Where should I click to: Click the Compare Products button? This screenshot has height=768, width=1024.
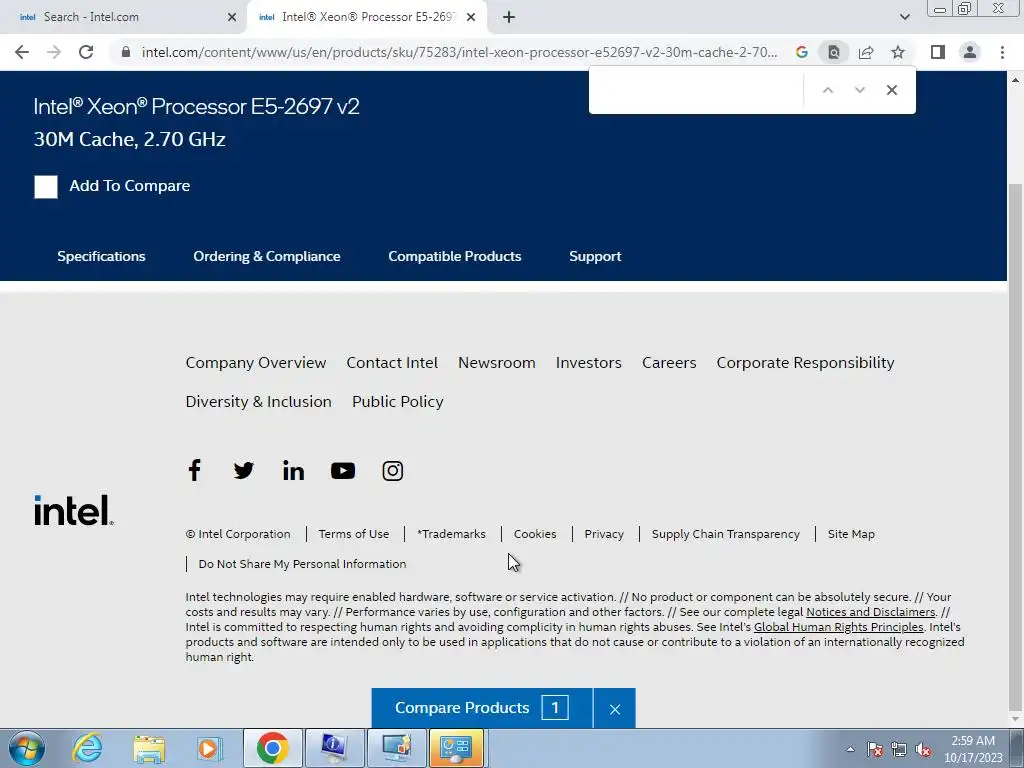(x=482, y=708)
